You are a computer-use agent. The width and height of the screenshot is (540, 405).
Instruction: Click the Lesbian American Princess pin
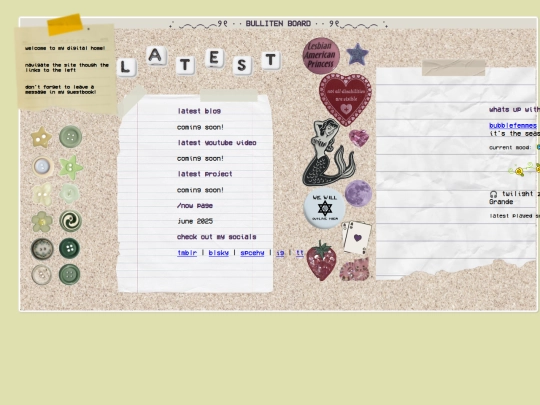pos(321,56)
